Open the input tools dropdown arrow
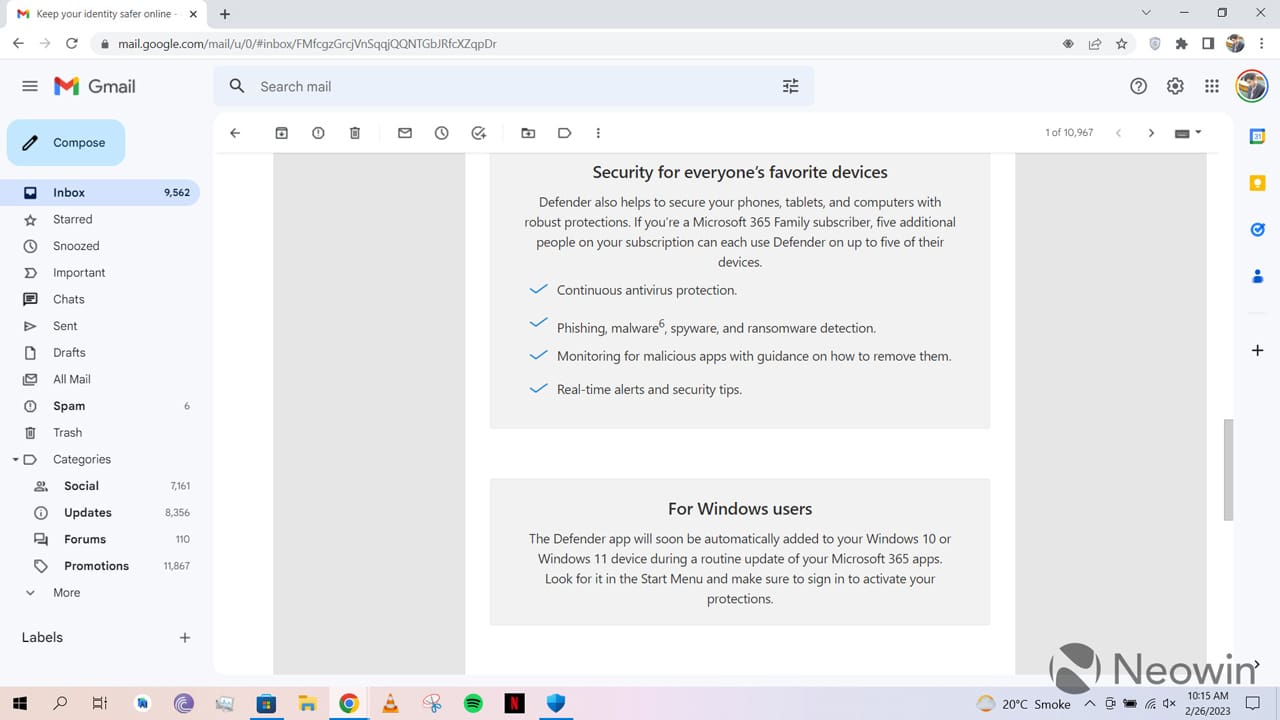The height and width of the screenshot is (720, 1280). 1198,132
